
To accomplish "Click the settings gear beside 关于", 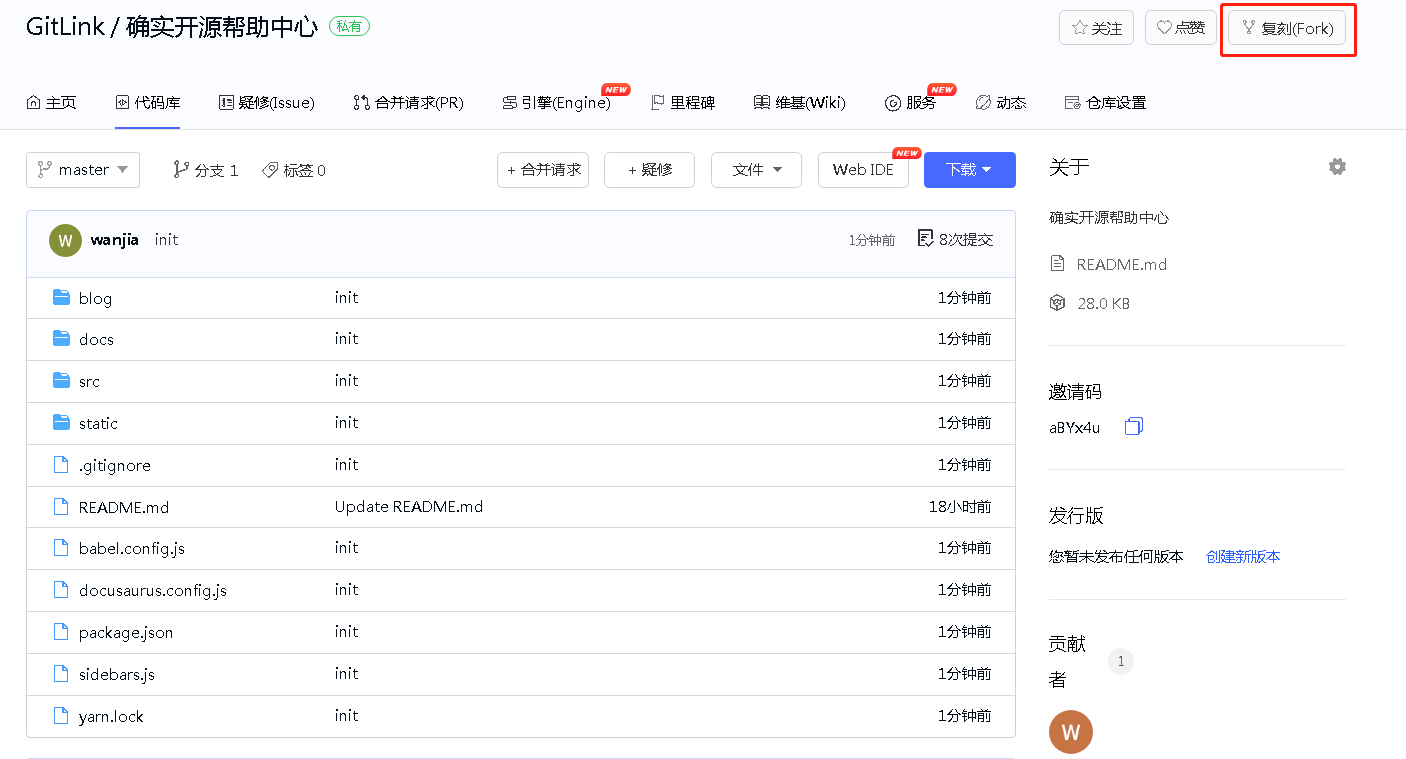I will click(x=1336, y=167).
